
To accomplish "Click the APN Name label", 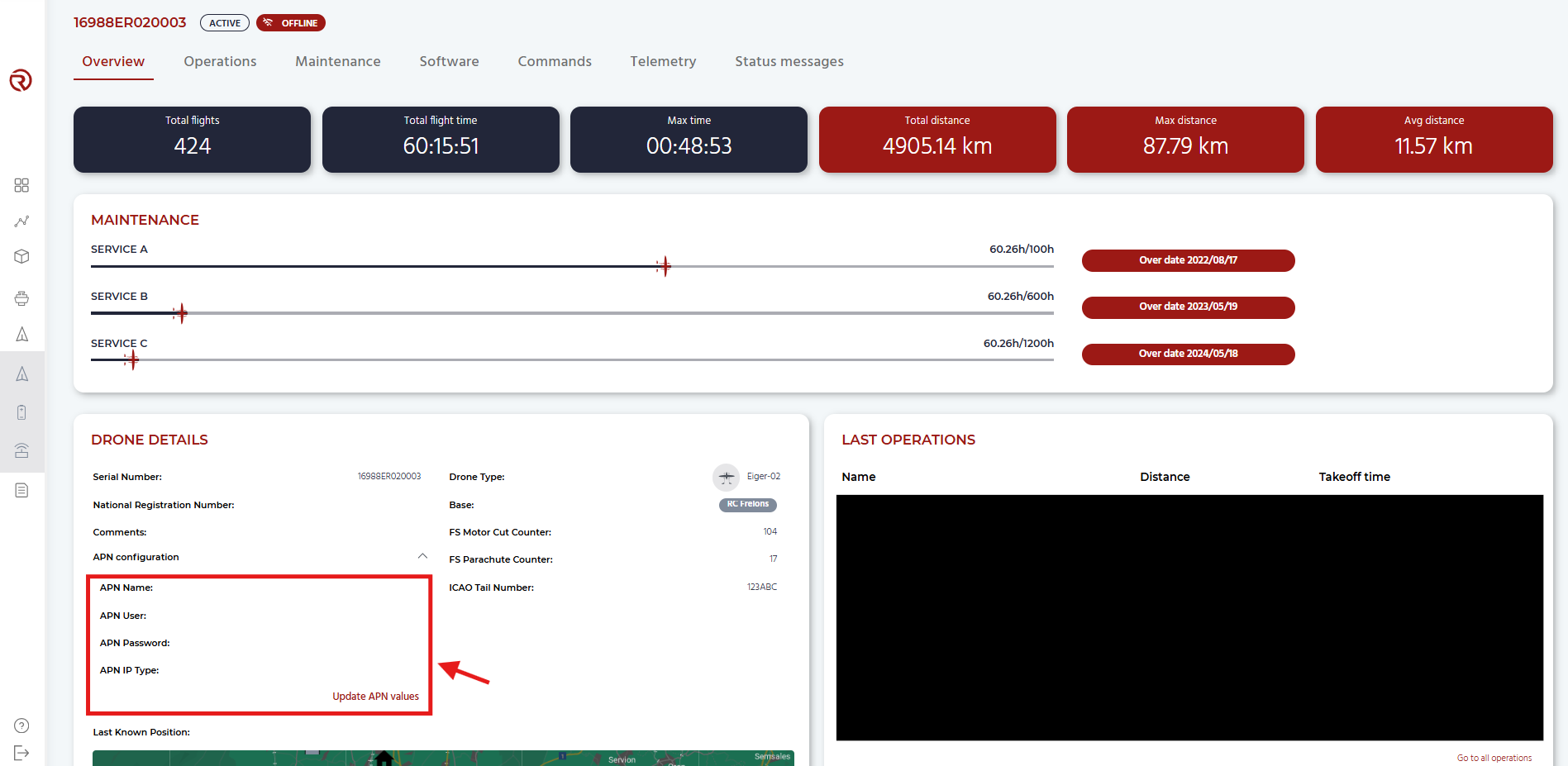I will (126, 588).
